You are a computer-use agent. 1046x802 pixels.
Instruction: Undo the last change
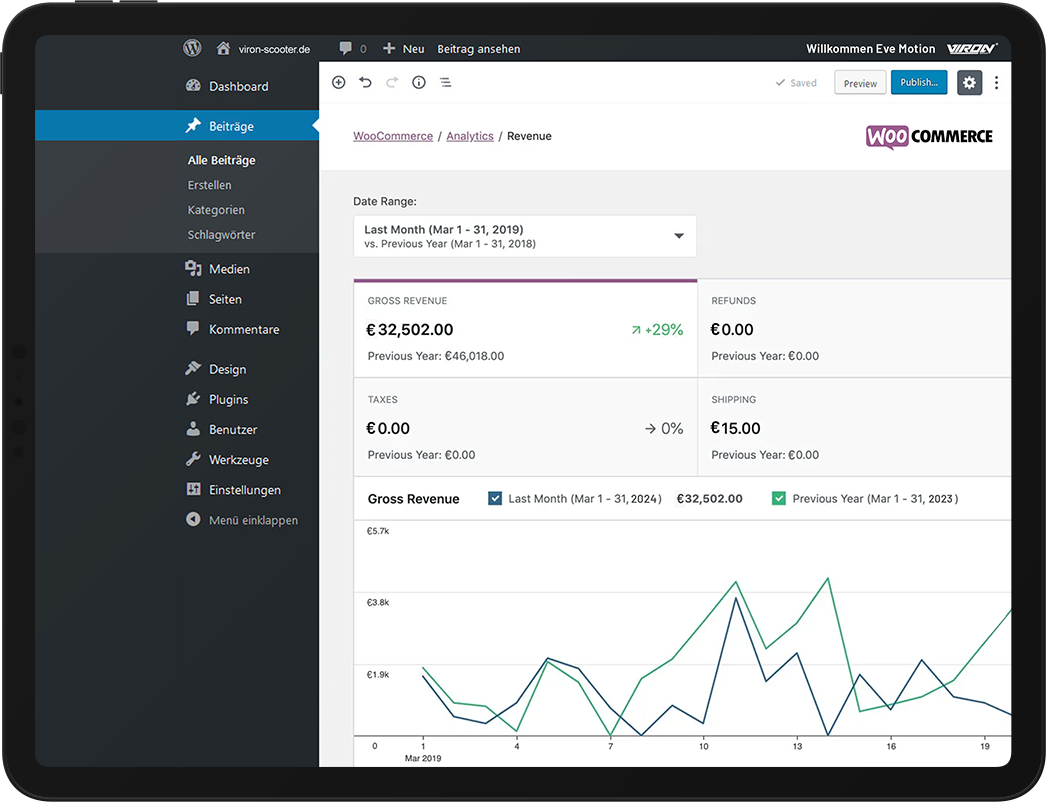[366, 82]
